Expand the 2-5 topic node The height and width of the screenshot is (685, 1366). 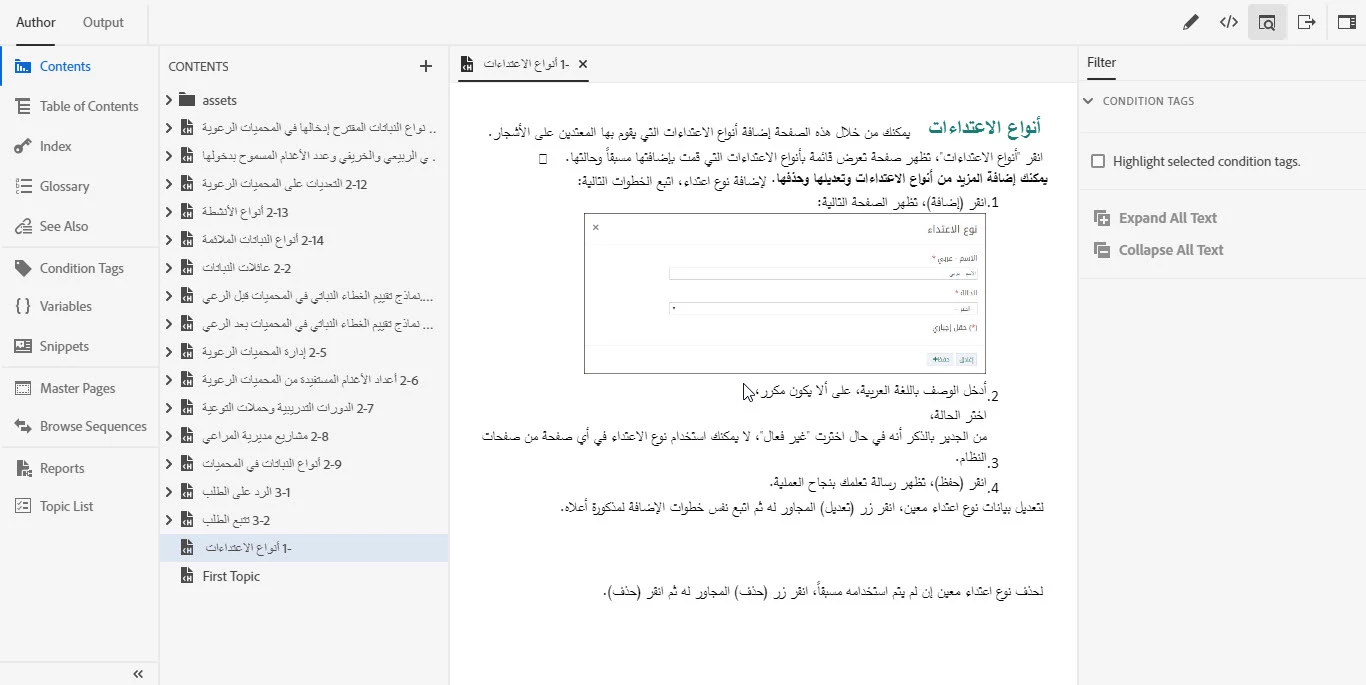(169, 352)
